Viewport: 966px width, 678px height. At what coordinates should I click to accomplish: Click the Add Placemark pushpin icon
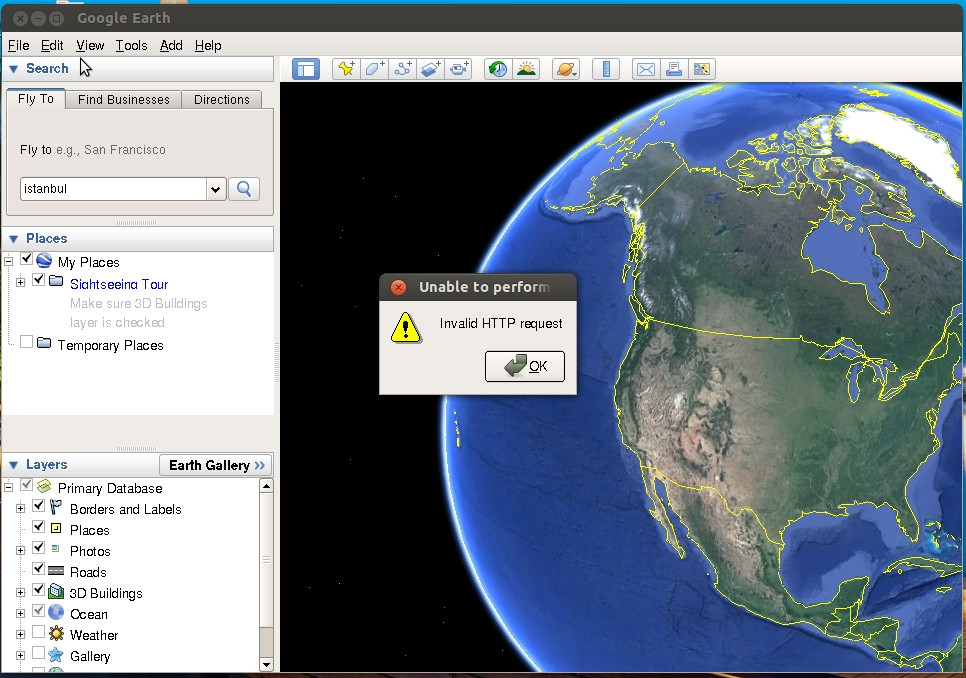[346, 69]
